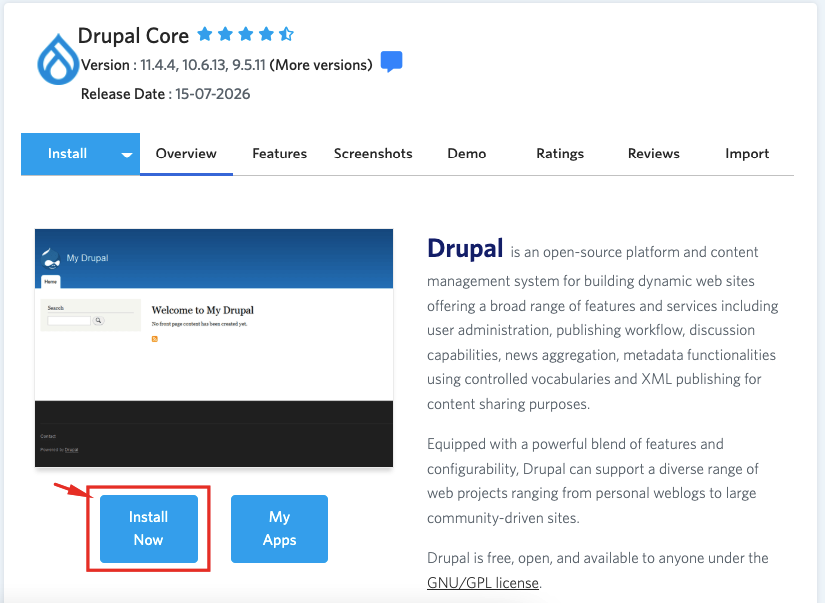Click the Install Now button

[149, 529]
